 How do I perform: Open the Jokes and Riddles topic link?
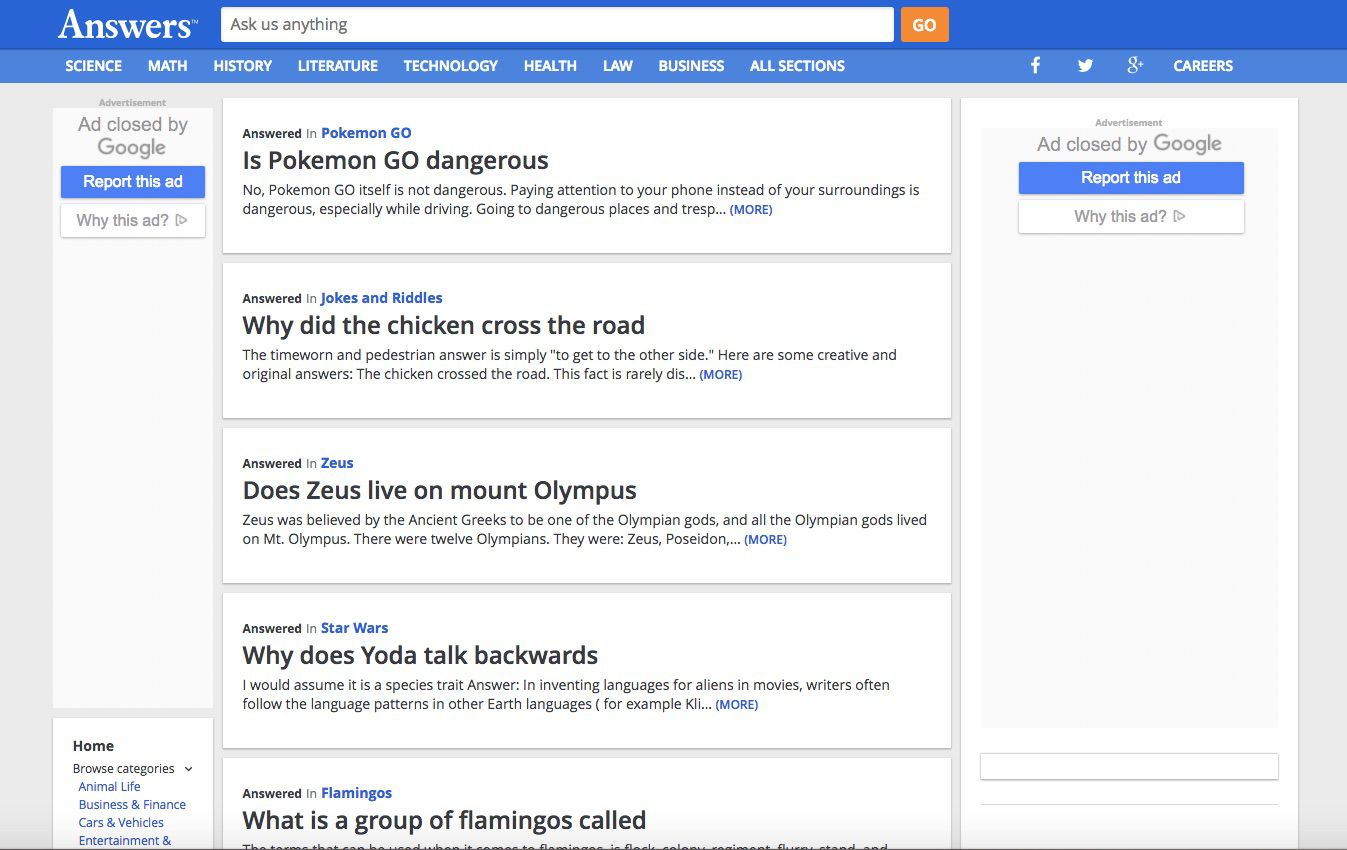click(382, 298)
